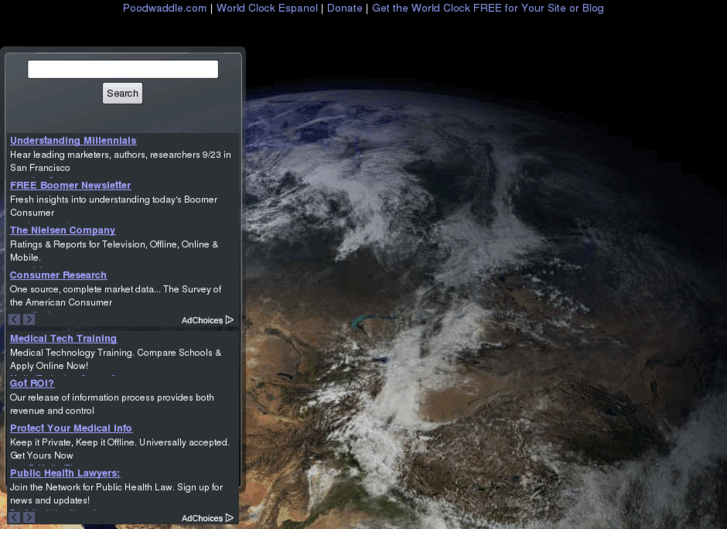Open the Got ROI? ad link
This screenshot has height=545, width=727.
pyautogui.click(x=32, y=384)
